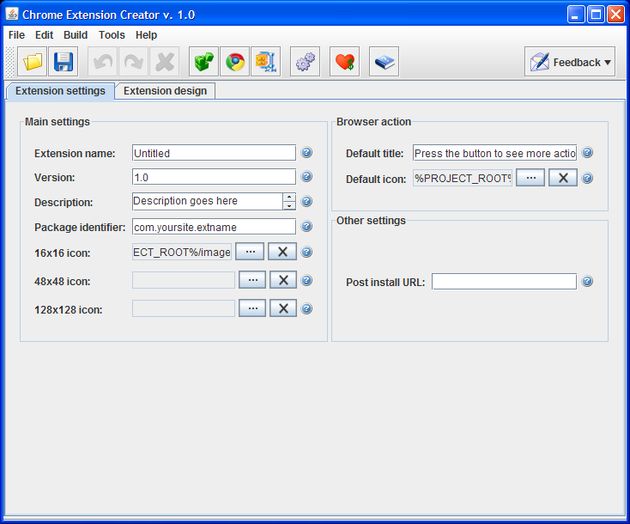Click the Default title input field

(495, 153)
